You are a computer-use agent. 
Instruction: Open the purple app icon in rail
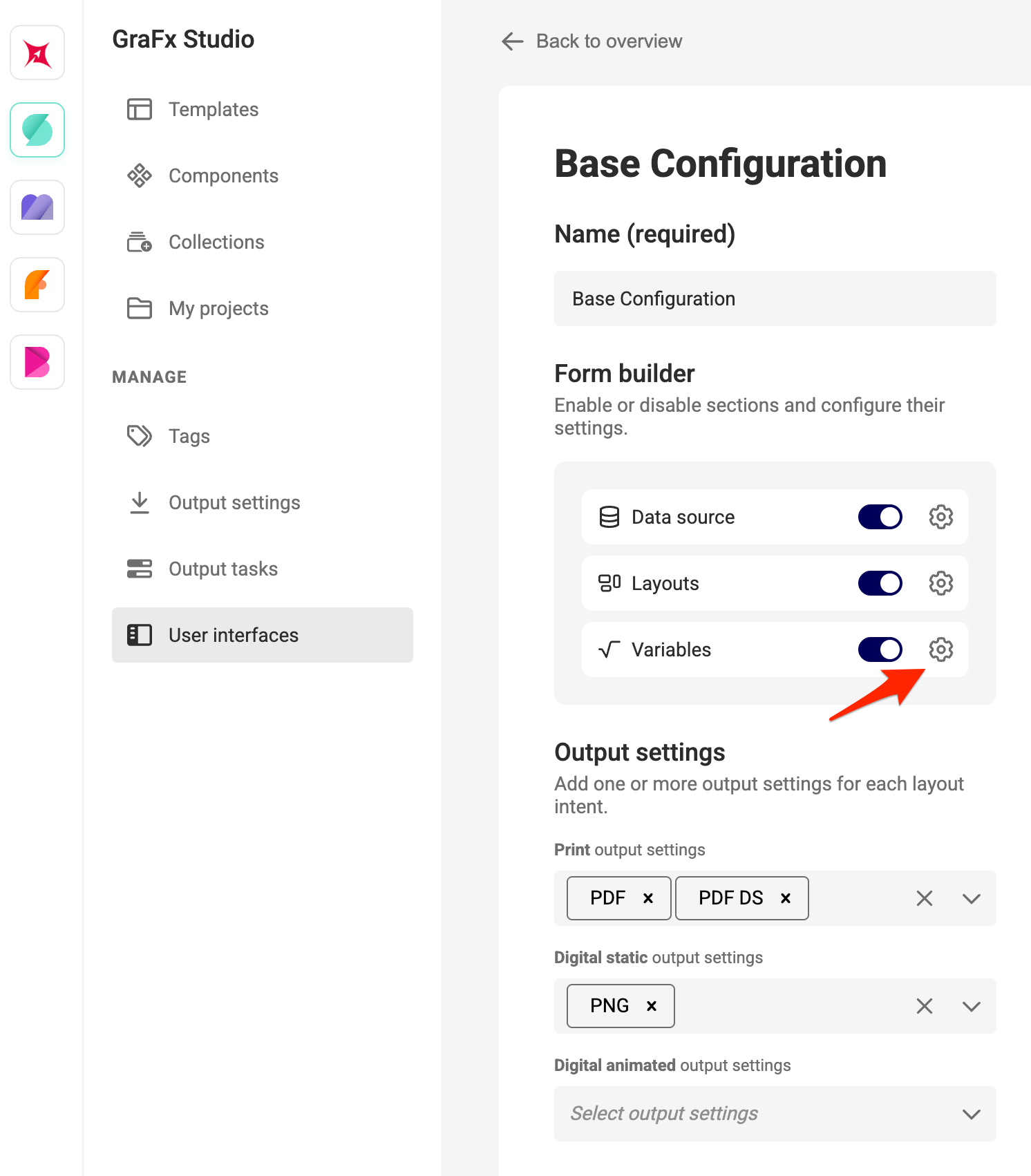(37, 207)
